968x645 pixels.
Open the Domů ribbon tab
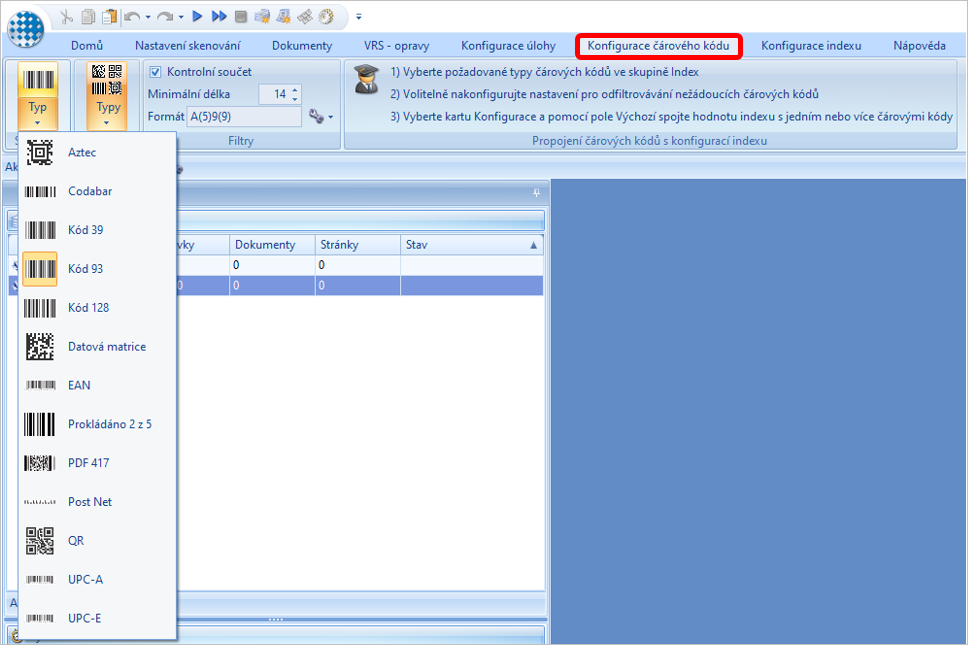pos(86,46)
